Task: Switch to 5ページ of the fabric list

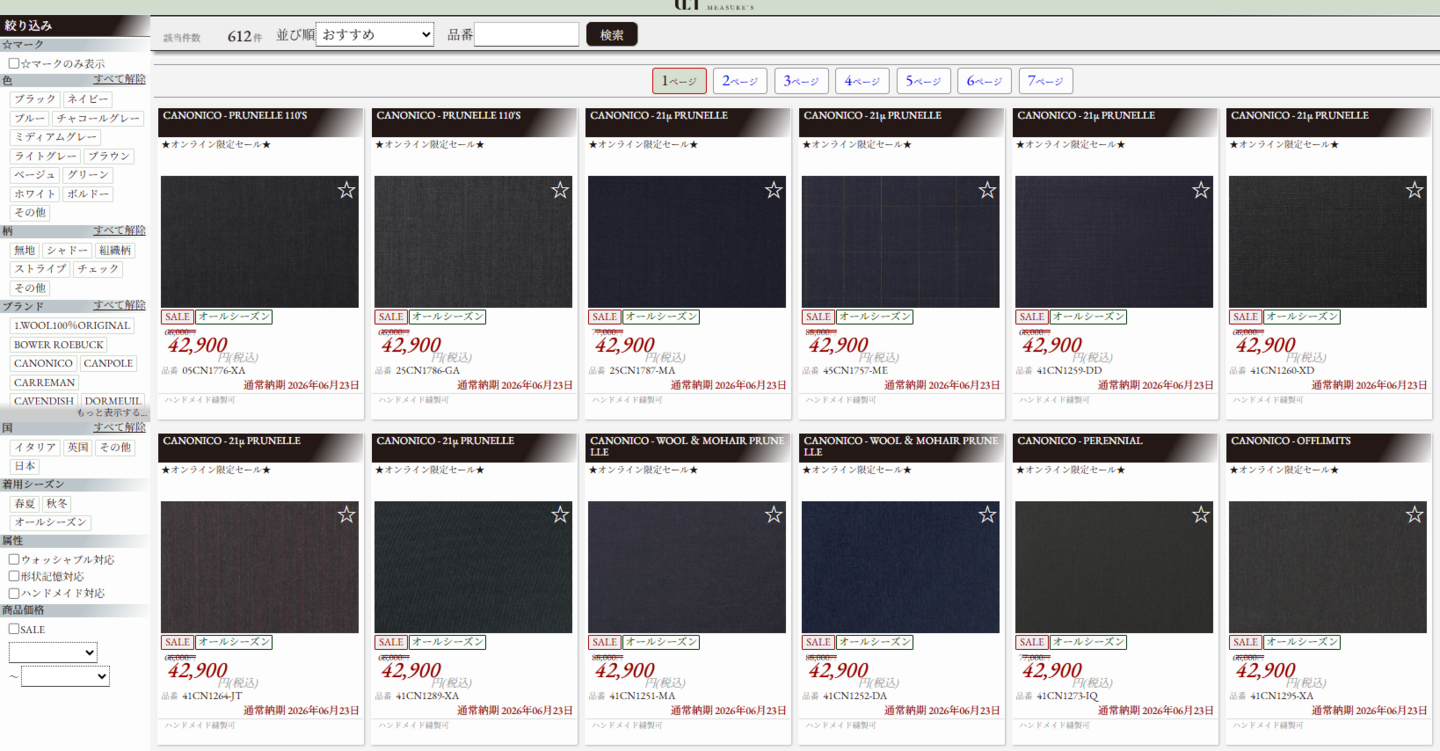Action: coord(923,81)
